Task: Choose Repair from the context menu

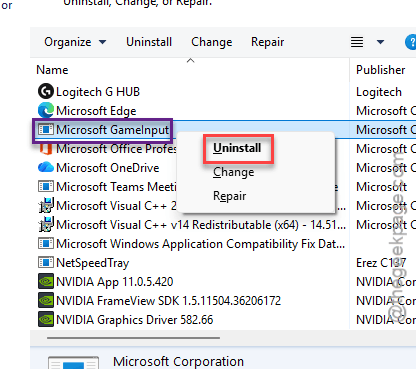Action: (x=229, y=196)
